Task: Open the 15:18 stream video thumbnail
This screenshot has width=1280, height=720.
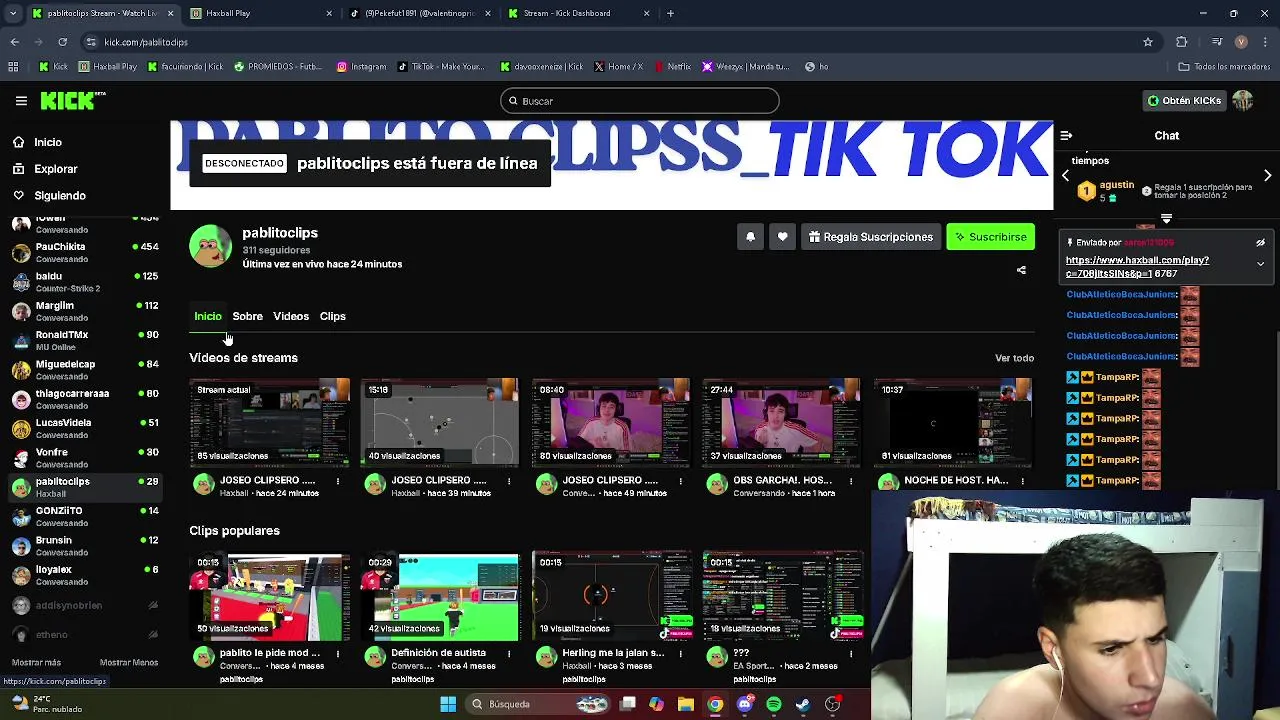Action: click(x=440, y=422)
